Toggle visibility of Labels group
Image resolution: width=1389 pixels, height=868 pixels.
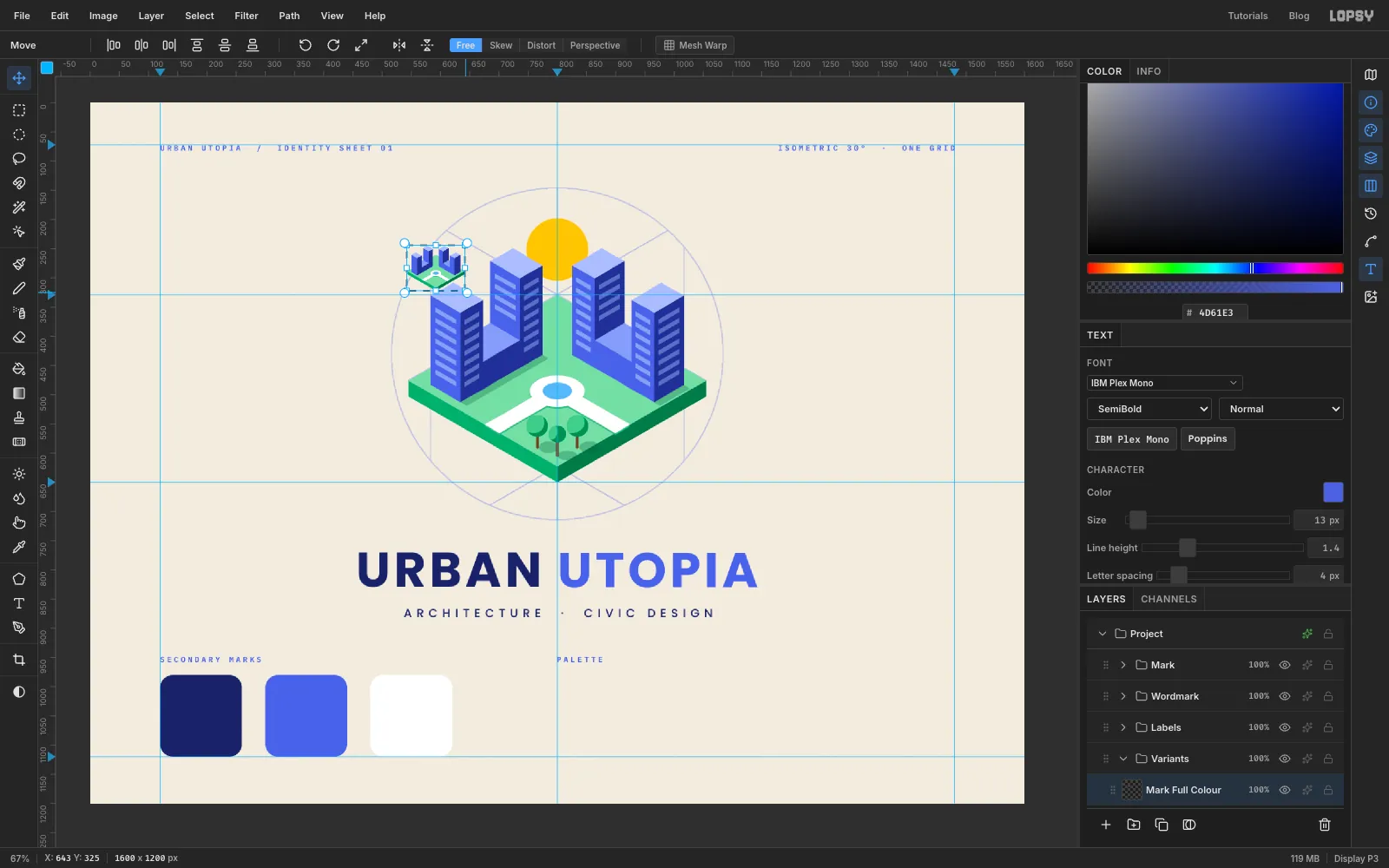(1285, 727)
